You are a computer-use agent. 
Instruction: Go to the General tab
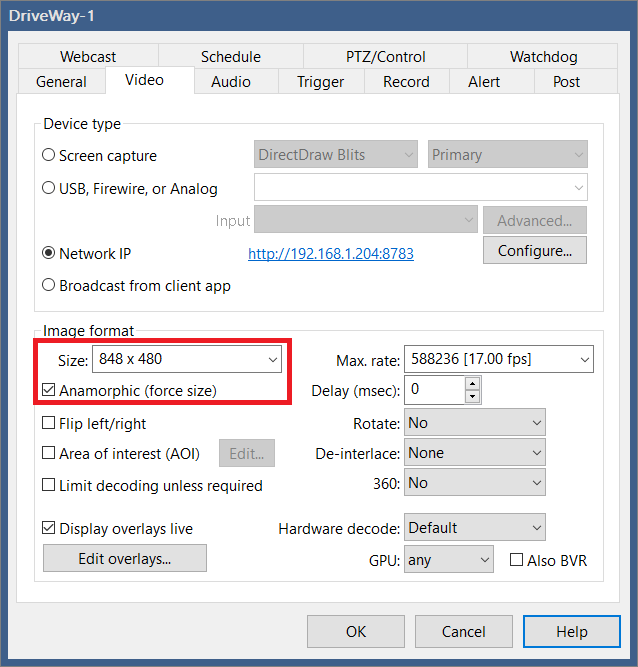point(61,81)
